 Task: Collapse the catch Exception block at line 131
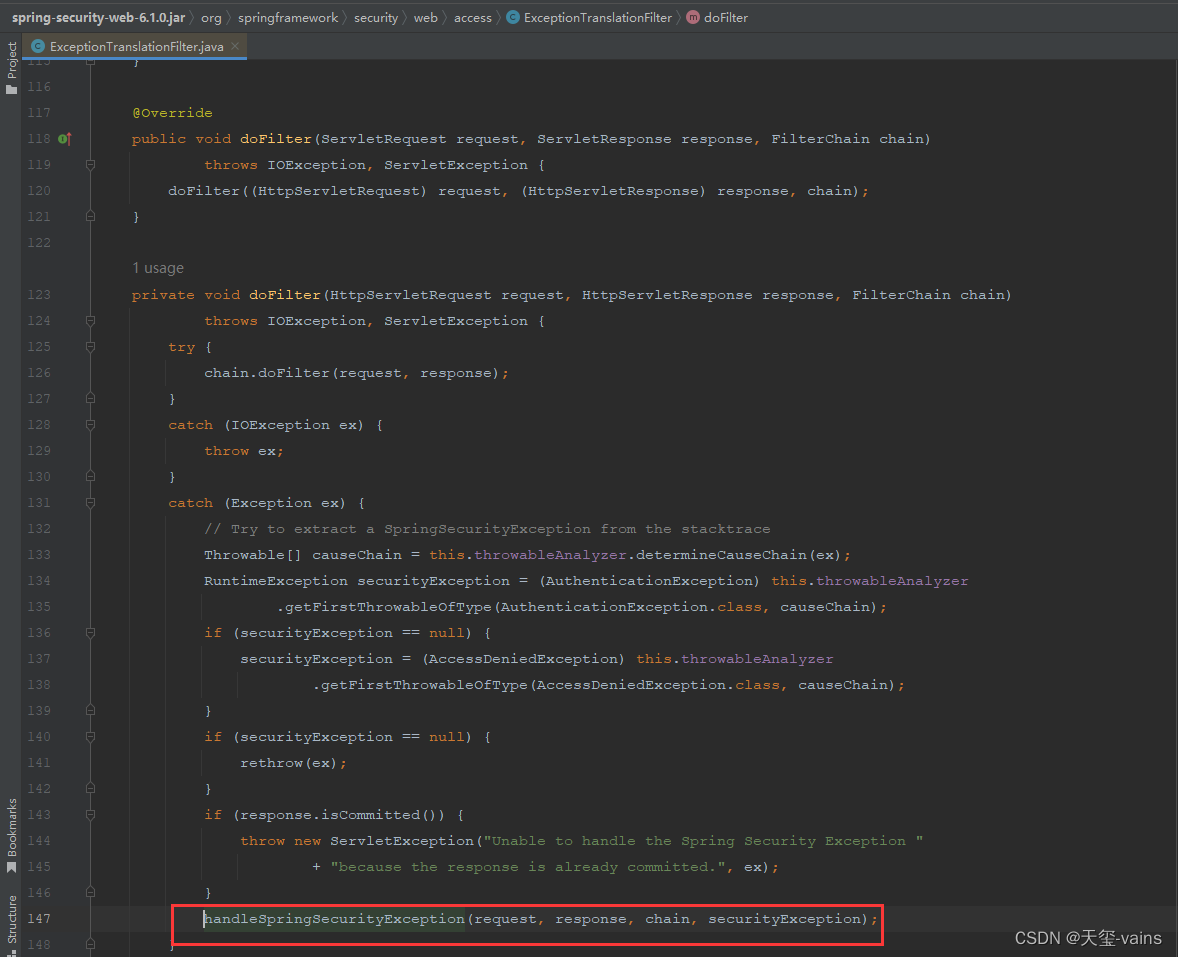tap(90, 503)
